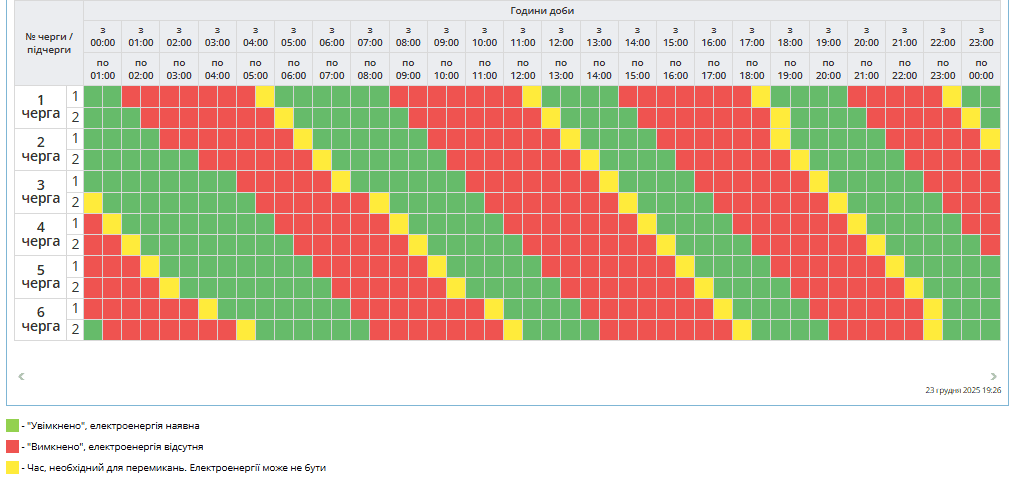Click the yellow switching-time legend square
This screenshot has height=480, width=1015.
point(12,467)
